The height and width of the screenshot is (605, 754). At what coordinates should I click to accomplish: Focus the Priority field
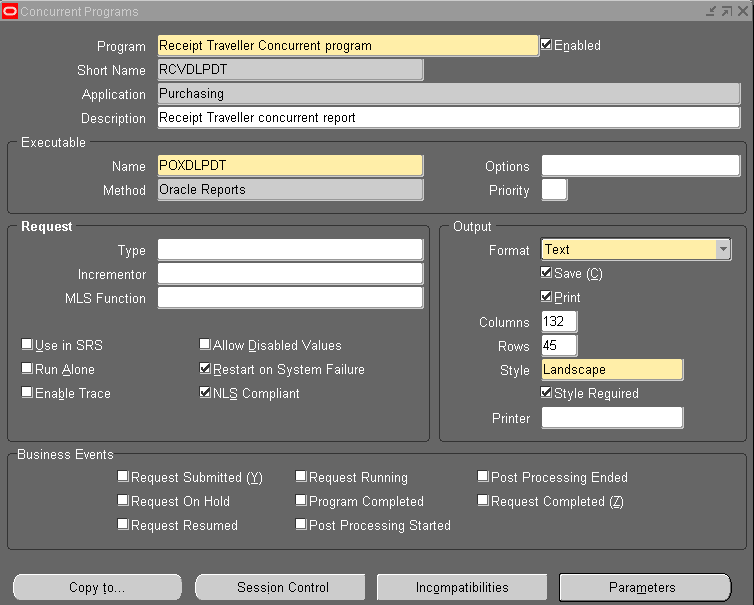554,189
